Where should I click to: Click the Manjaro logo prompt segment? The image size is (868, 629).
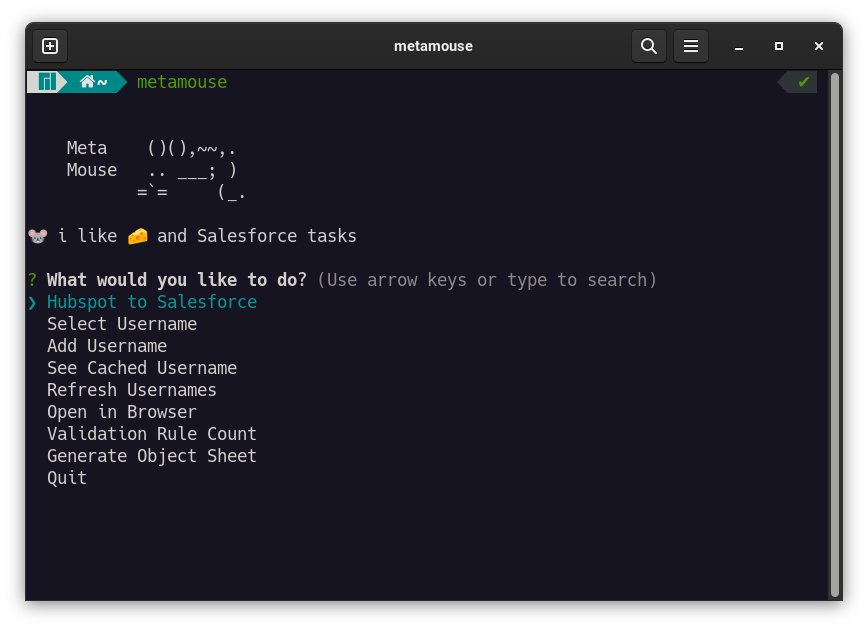(x=46, y=82)
